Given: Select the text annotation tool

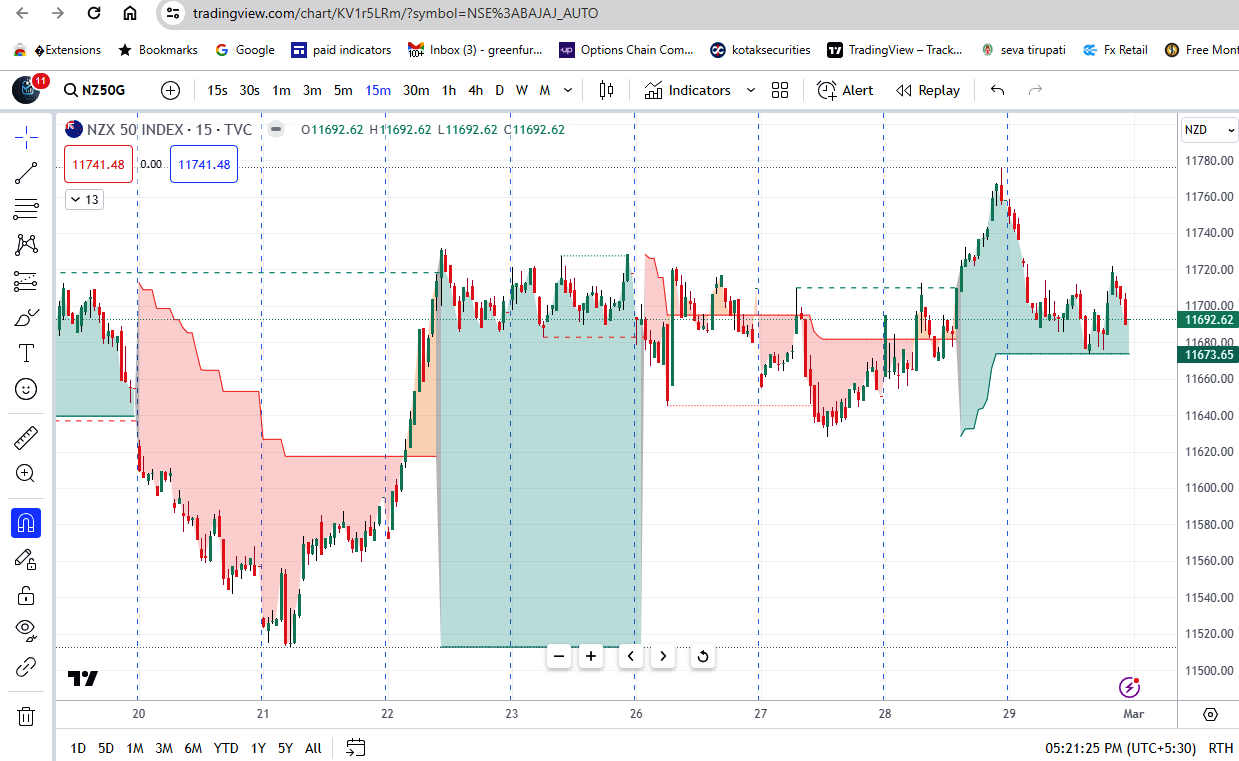Looking at the screenshot, I should coord(26,353).
